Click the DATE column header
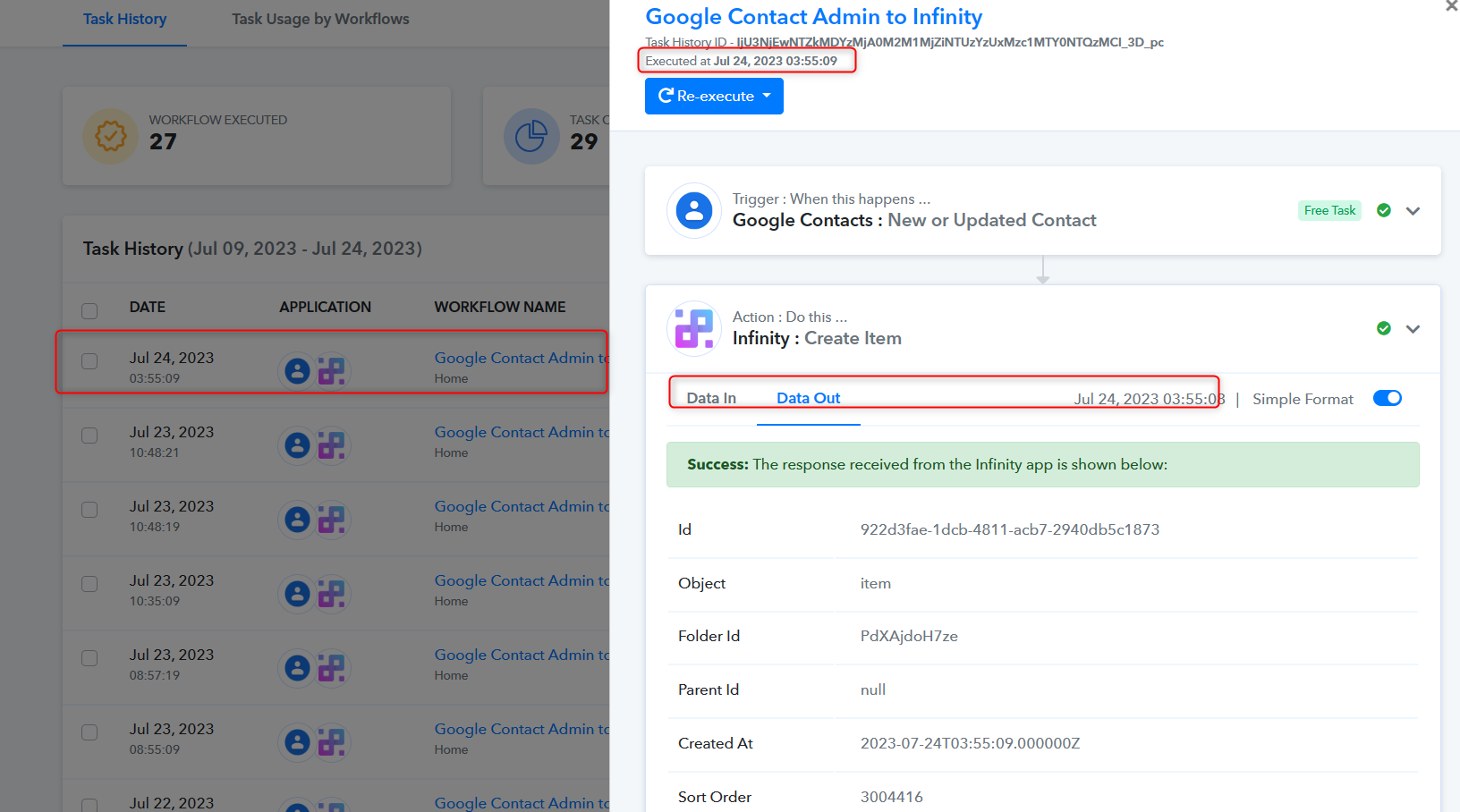Screen dimensions: 1460x812 pos(148,307)
